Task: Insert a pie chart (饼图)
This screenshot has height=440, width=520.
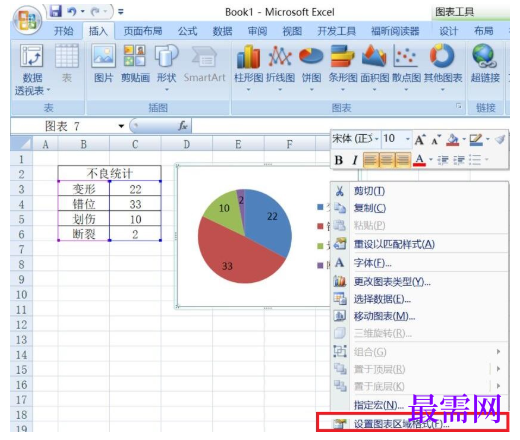Action: [311, 68]
